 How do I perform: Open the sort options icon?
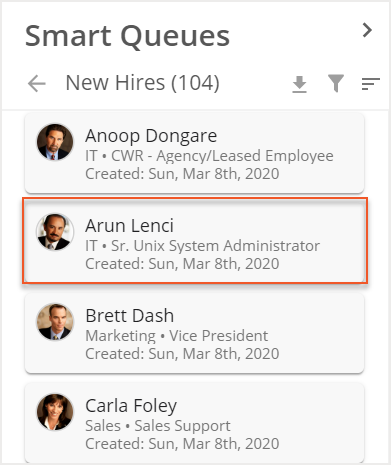371,84
